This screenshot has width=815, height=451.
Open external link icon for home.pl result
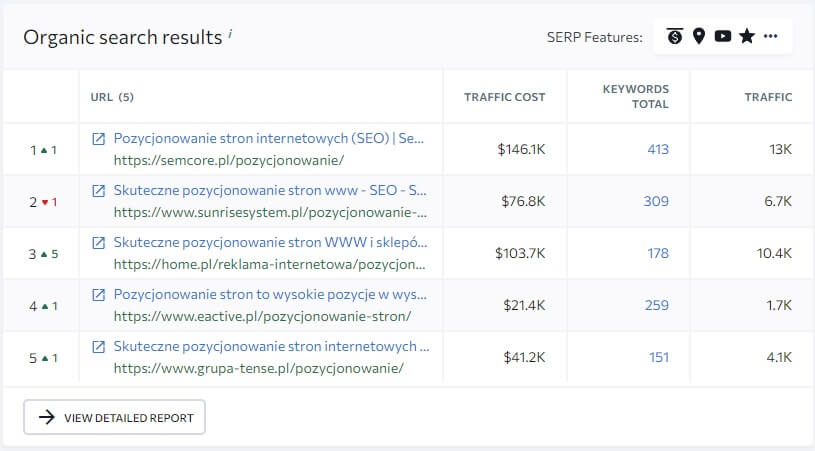98,243
